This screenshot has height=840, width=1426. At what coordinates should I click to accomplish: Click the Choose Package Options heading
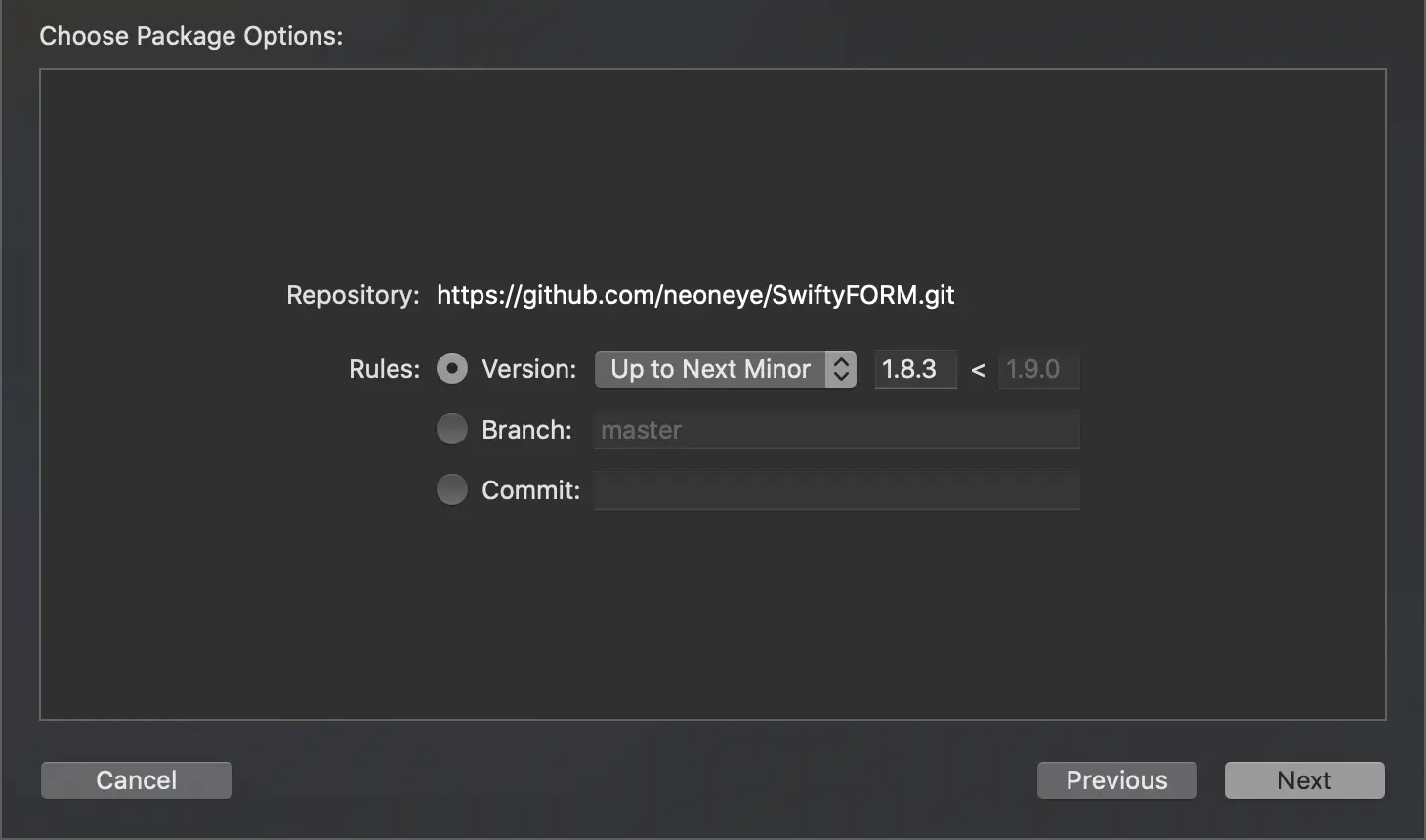pos(191,36)
